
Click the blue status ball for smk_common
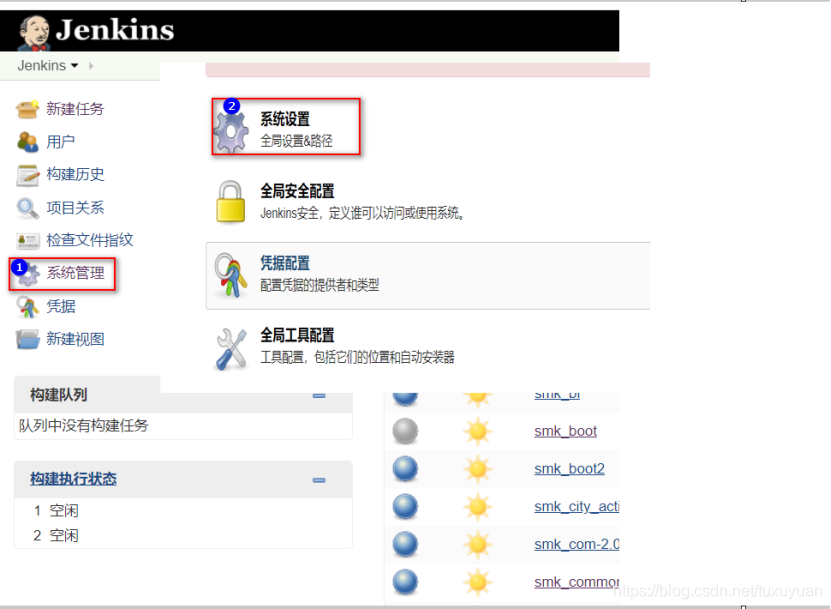(x=405, y=581)
